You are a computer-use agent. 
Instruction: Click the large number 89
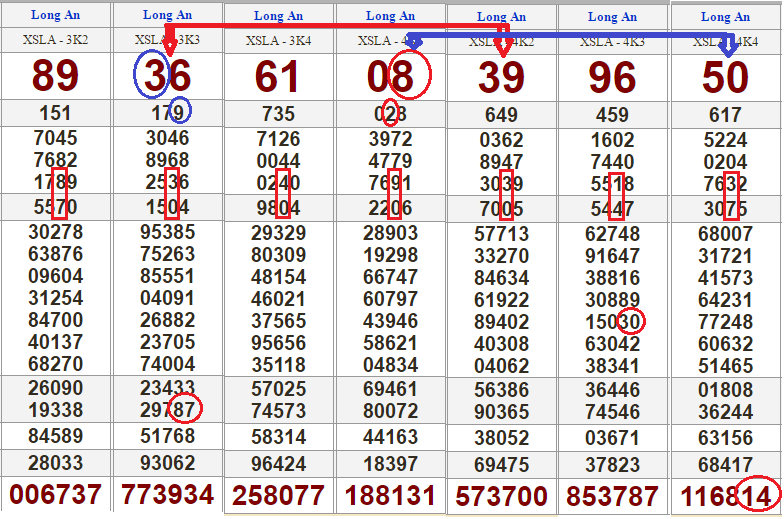[x=56, y=76]
